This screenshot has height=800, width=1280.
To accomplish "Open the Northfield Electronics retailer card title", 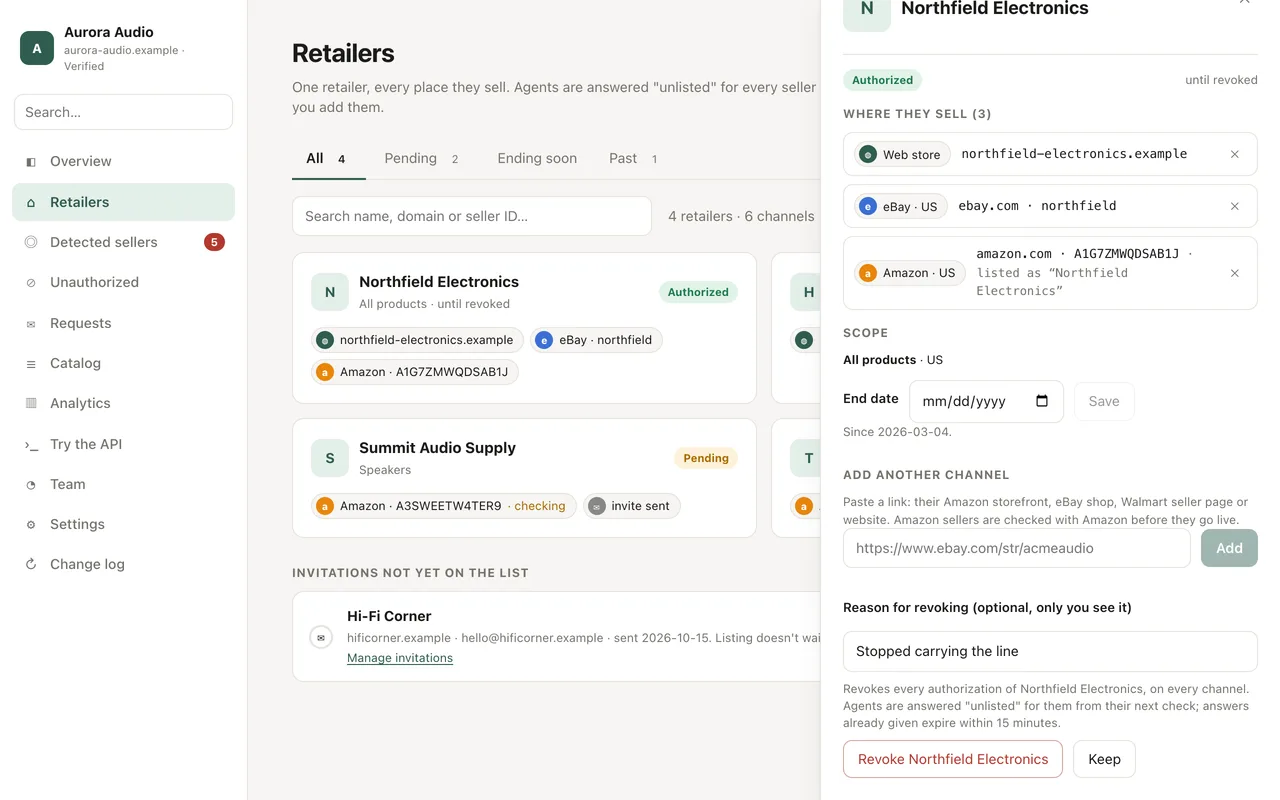I will point(439,282).
